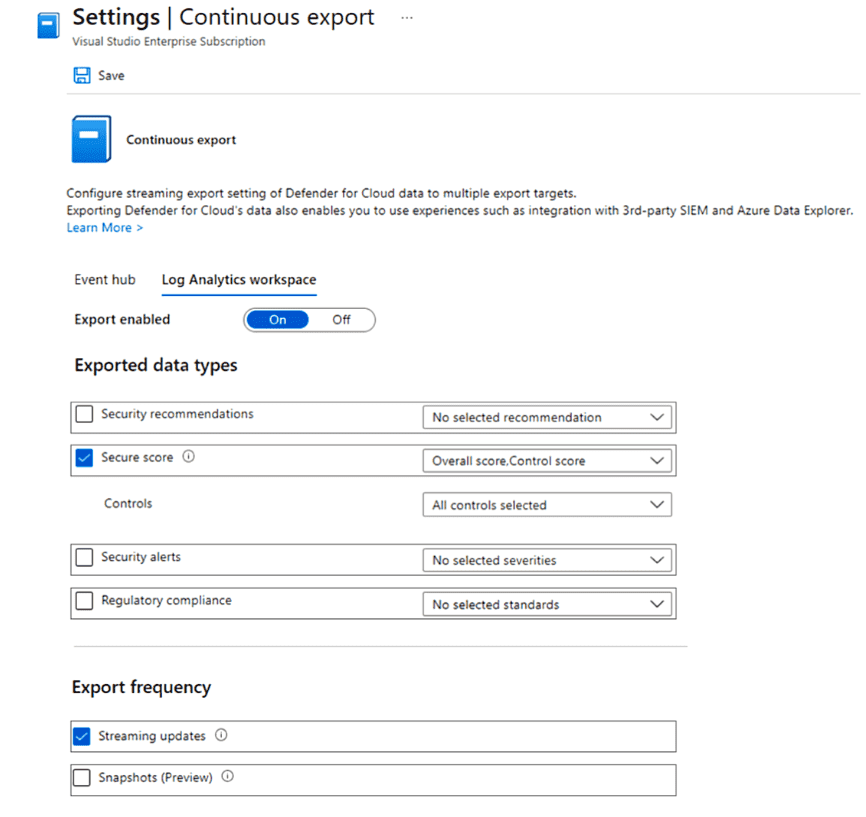Screen dimensions: 866x817
Task: Turn Export enabled toggle to Off
Action: click(x=342, y=320)
